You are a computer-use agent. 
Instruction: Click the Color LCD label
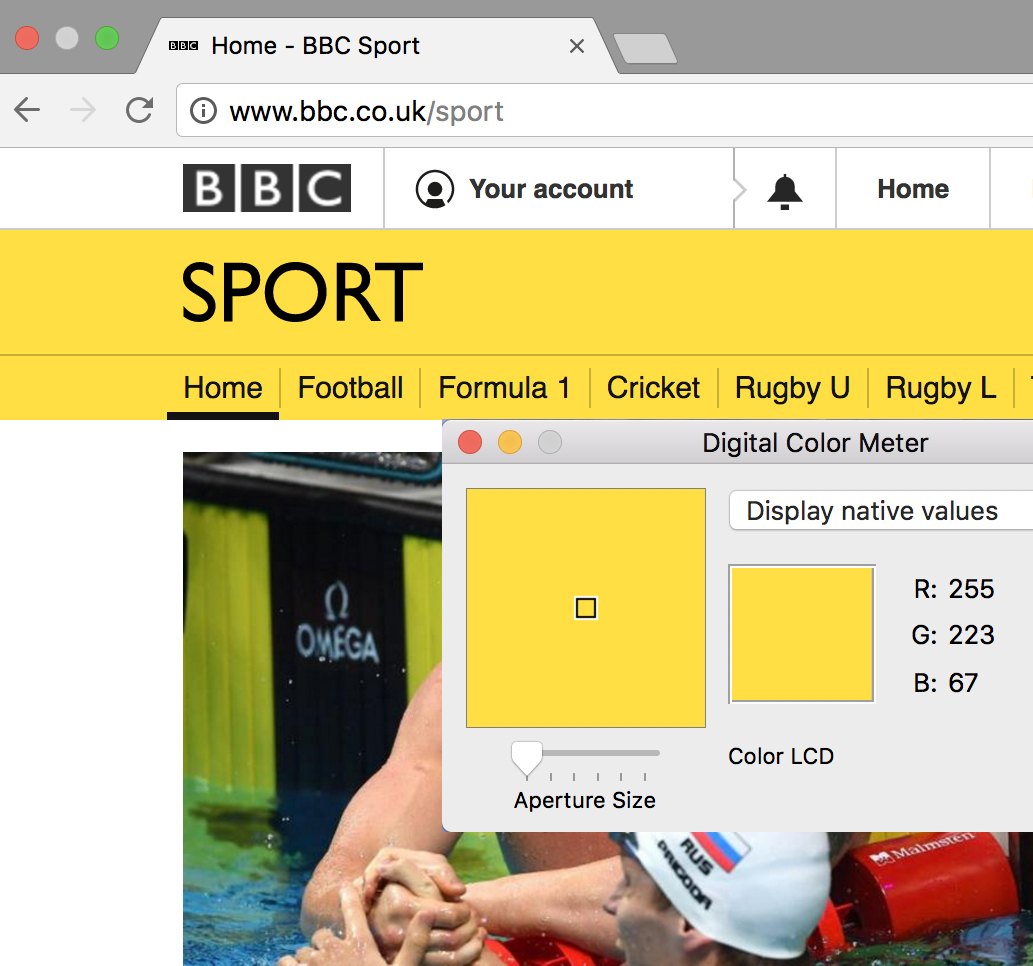coord(781,756)
